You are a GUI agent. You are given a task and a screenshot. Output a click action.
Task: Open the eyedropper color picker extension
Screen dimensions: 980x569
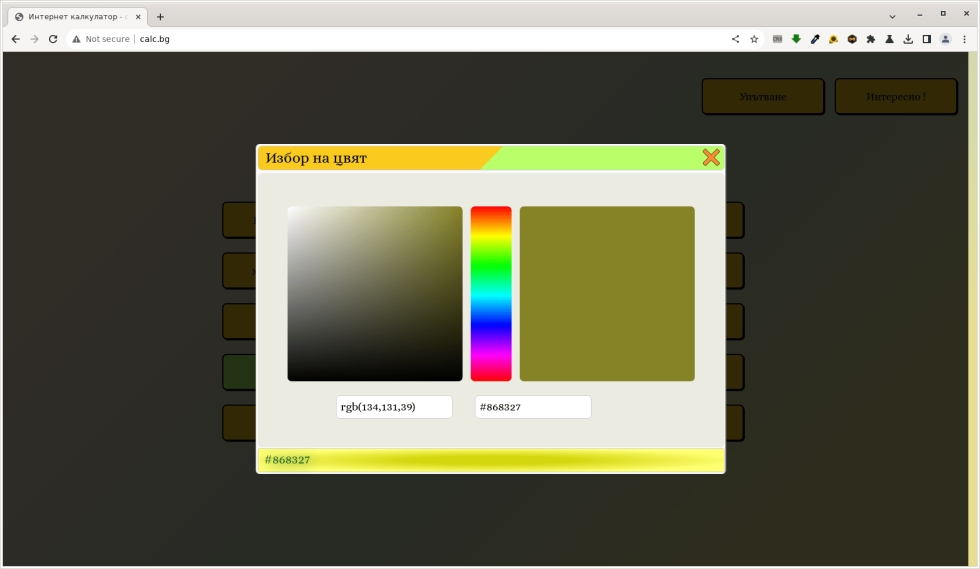815,39
